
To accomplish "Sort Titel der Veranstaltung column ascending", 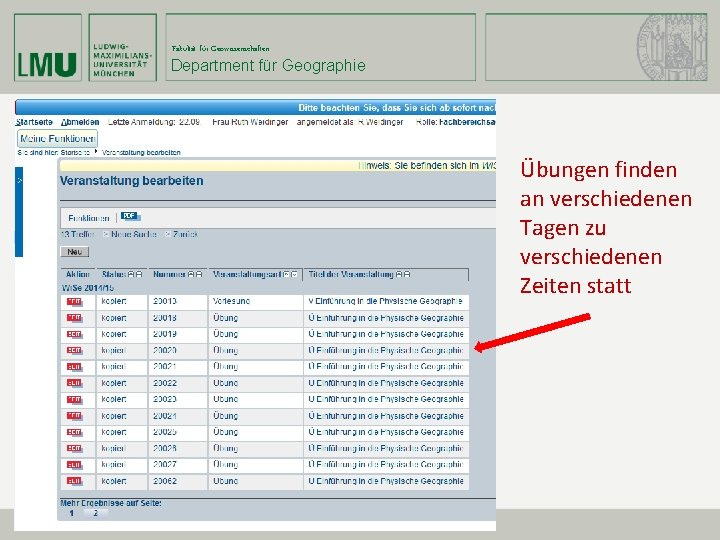I will (399, 274).
